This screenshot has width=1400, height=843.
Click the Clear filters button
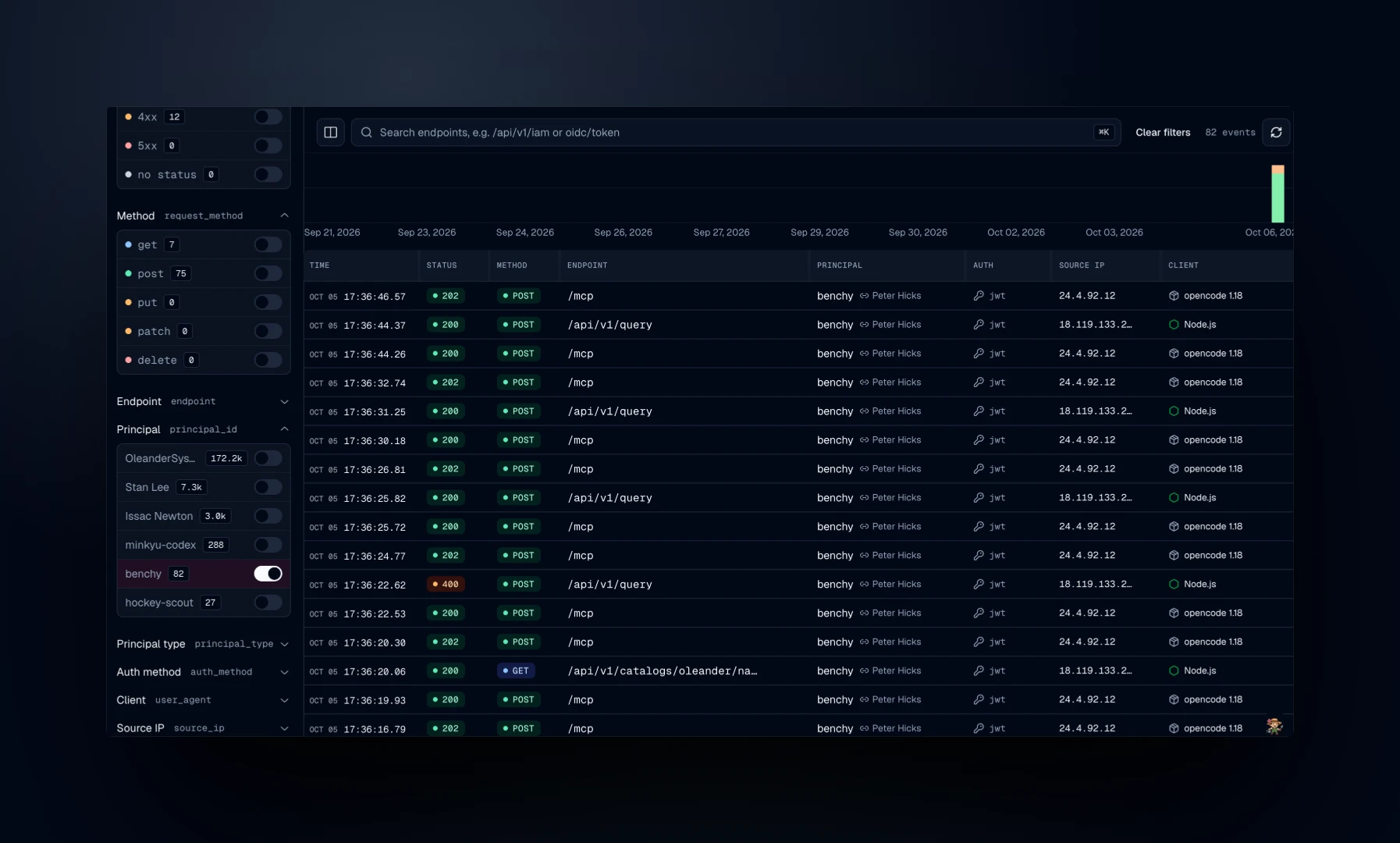1163,133
